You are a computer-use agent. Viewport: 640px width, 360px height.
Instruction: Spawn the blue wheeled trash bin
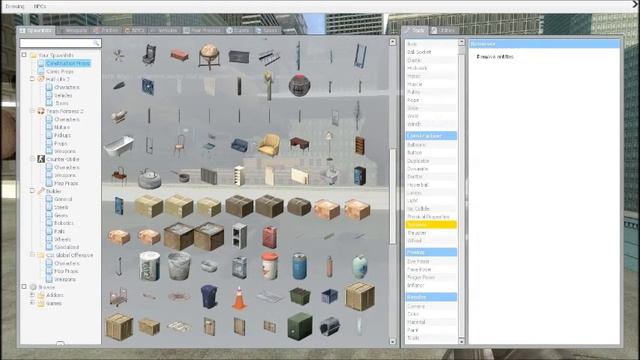point(209,296)
